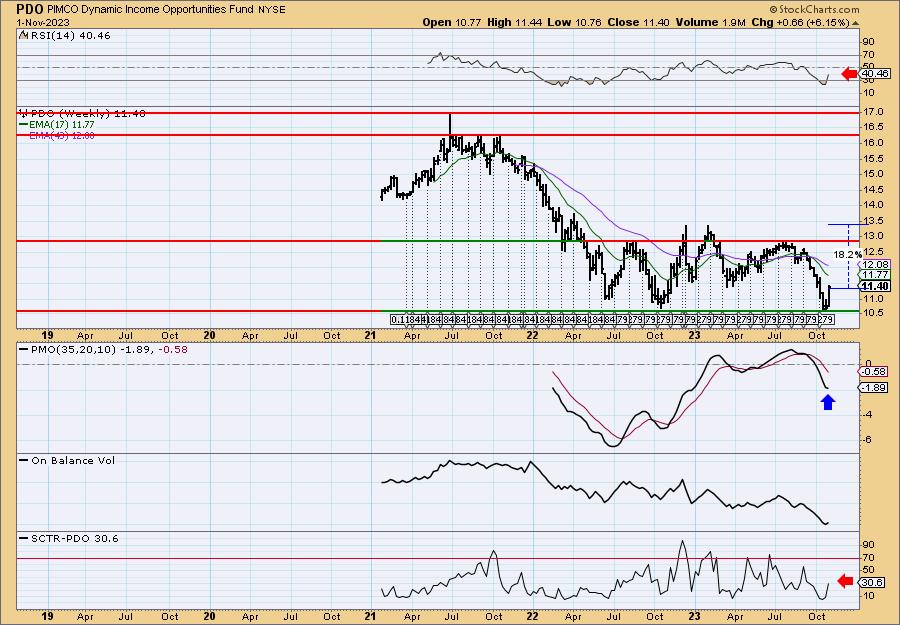Click the 11.77 EMA price tag on axis

[875, 275]
